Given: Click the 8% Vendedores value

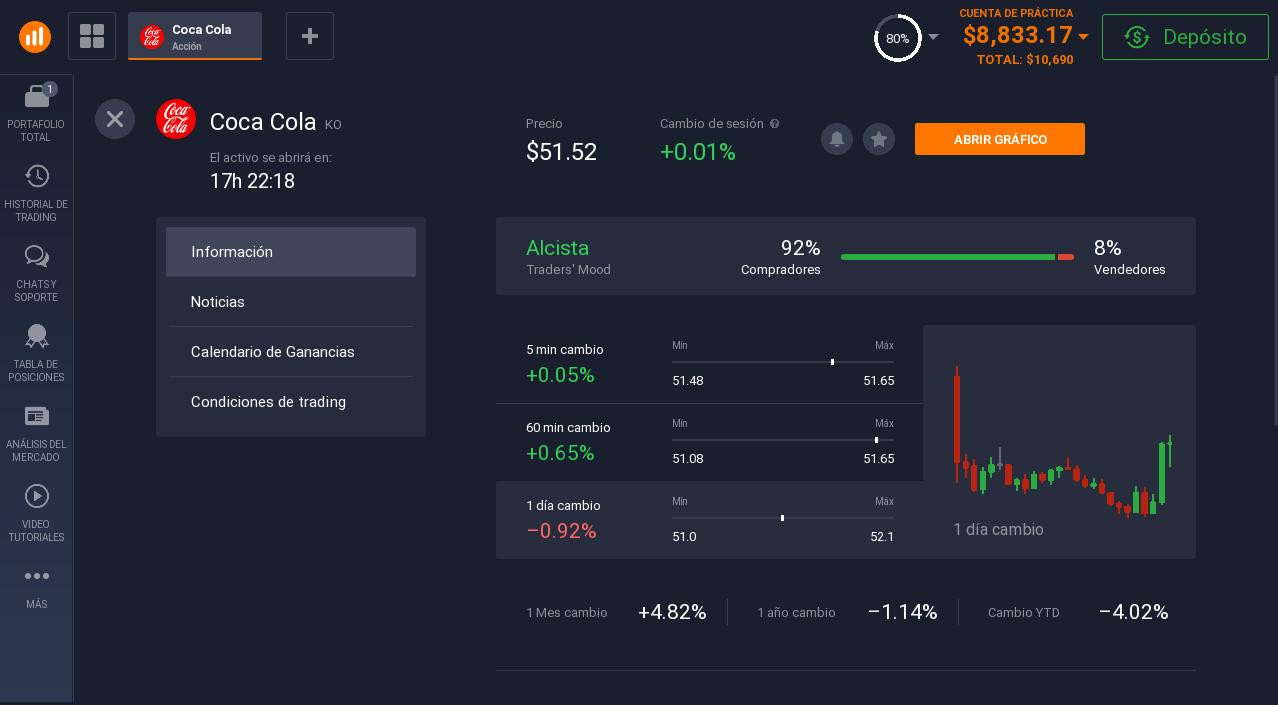Looking at the screenshot, I should tap(1108, 248).
